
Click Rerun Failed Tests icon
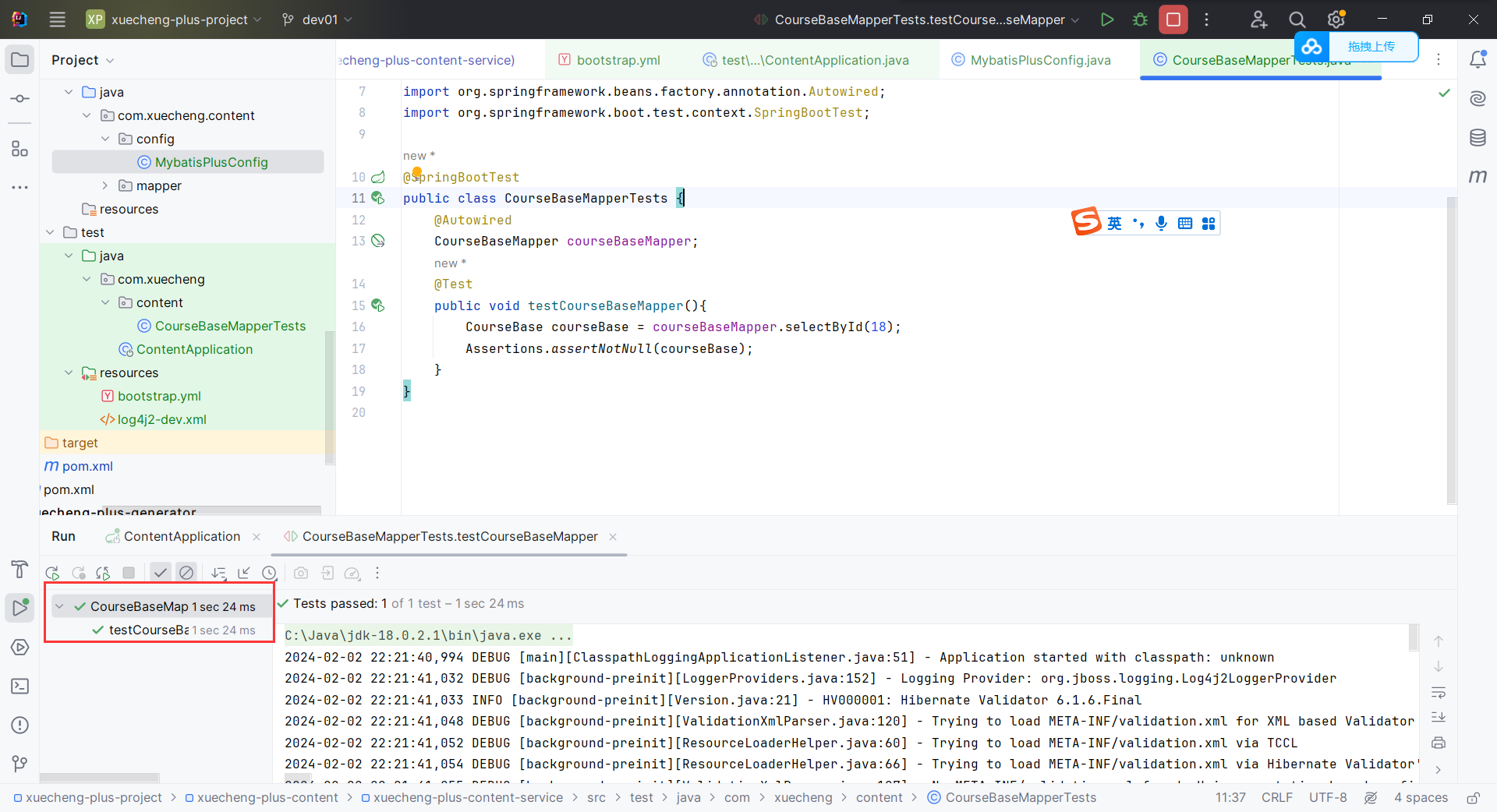78,573
